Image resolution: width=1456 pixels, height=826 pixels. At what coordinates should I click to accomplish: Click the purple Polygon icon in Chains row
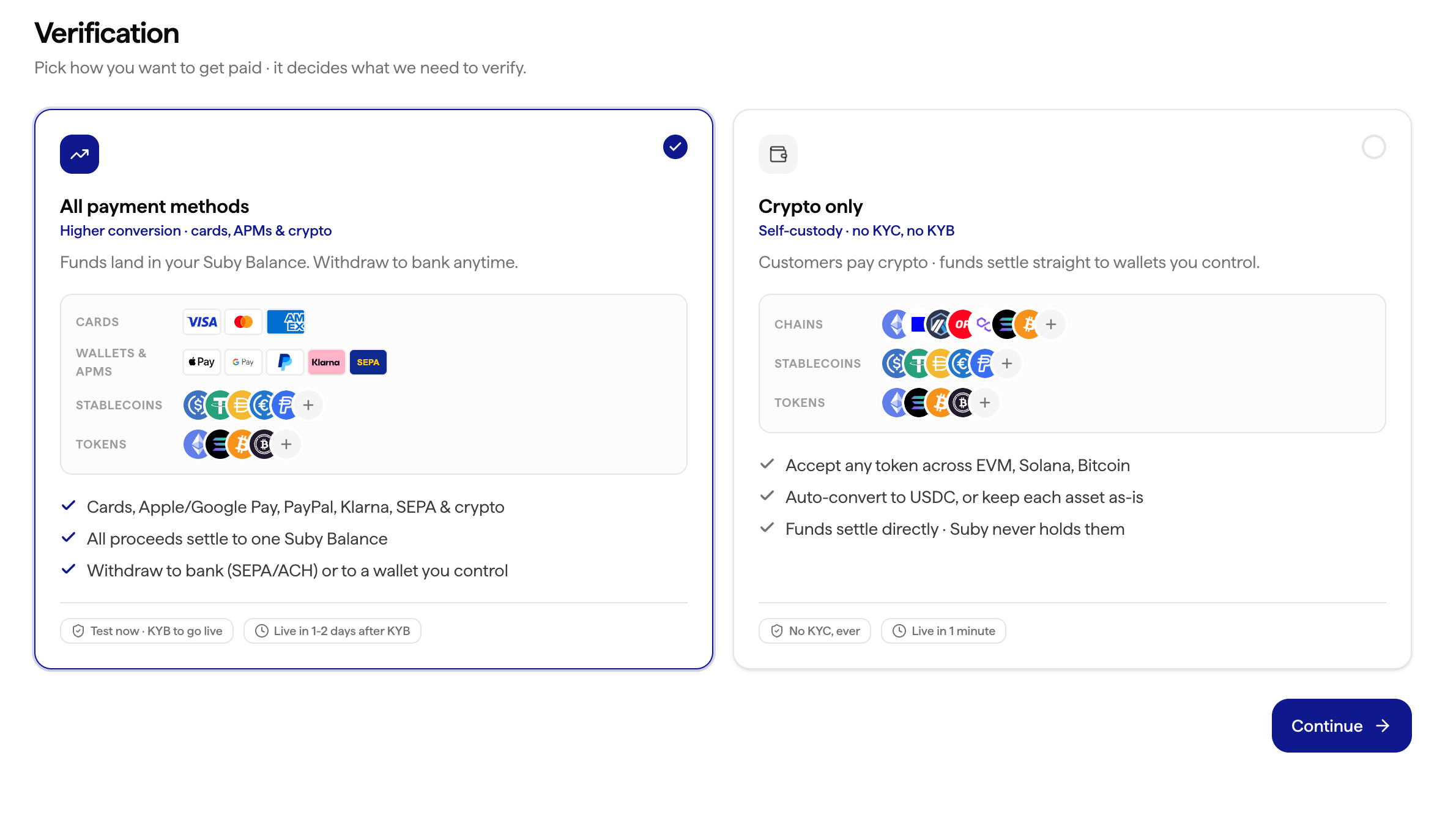coord(984,324)
